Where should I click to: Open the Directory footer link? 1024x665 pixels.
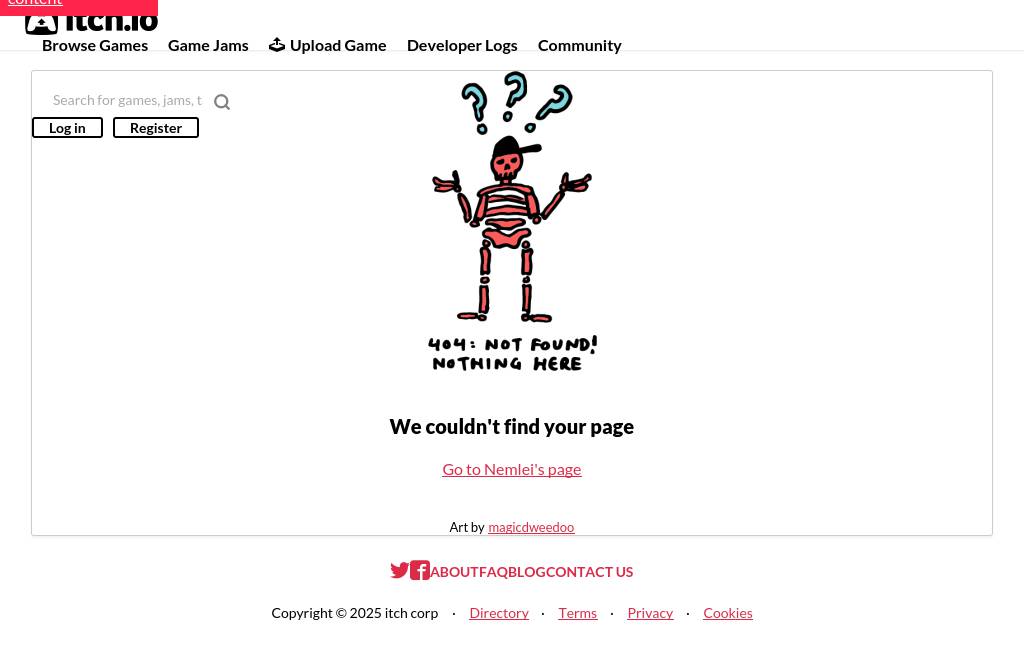(x=499, y=613)
